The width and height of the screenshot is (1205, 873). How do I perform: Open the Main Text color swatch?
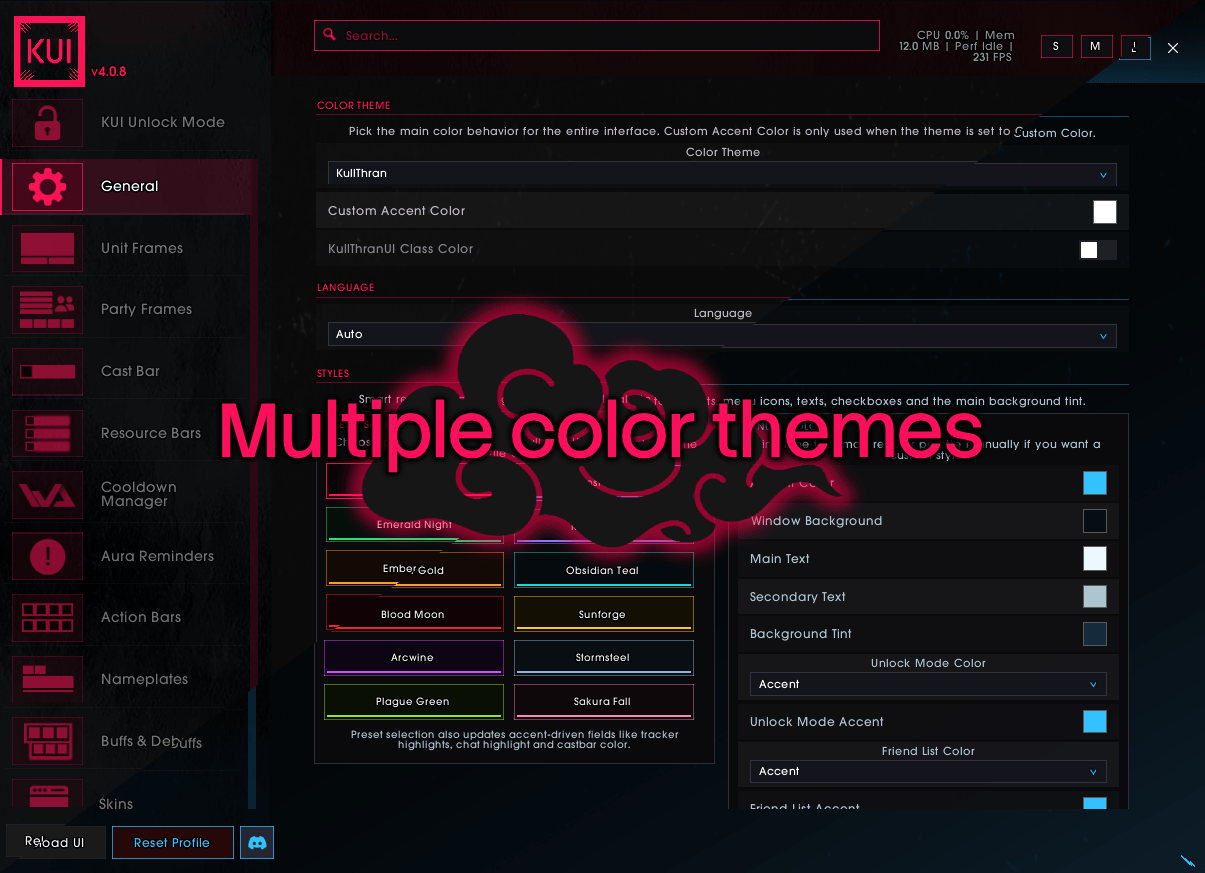(x=1095, y=559)
